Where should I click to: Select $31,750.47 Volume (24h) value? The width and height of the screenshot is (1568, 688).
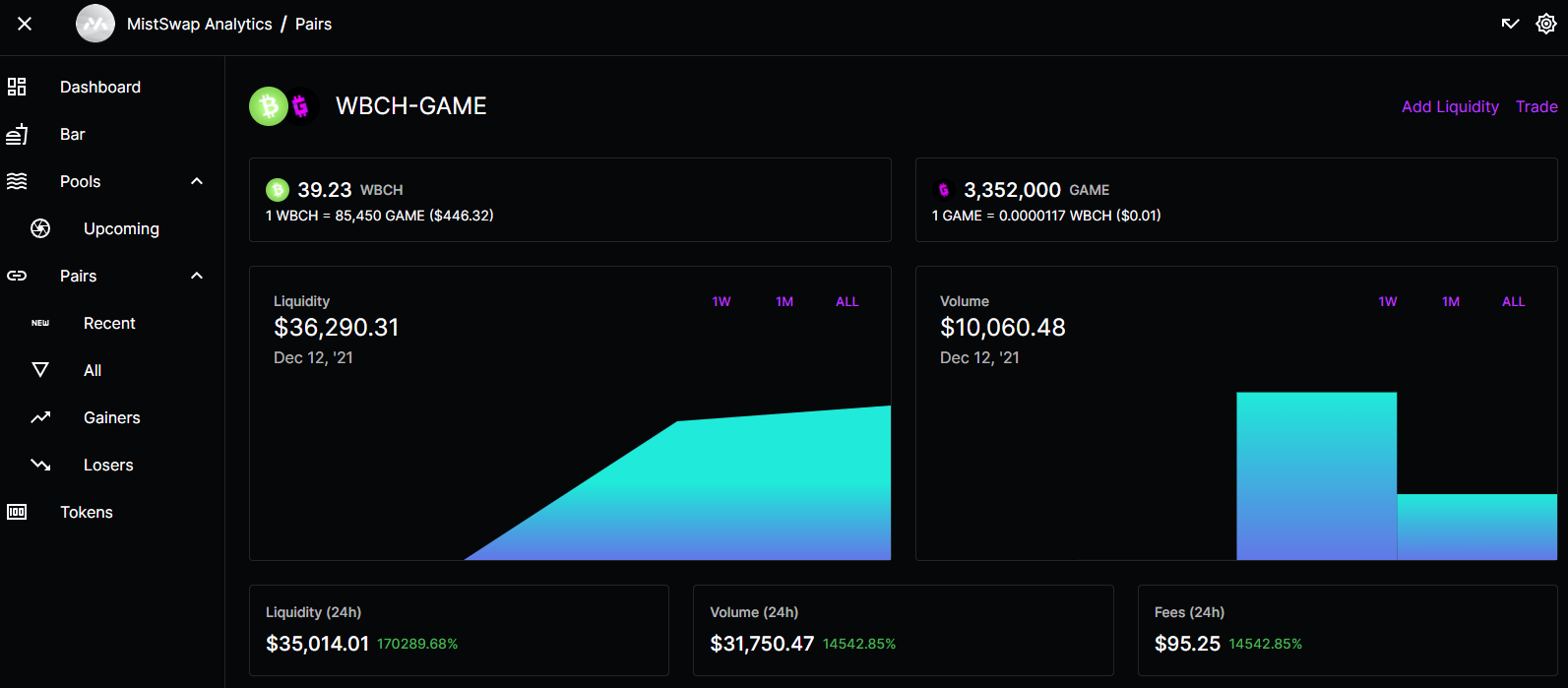[x=762, y=644]
